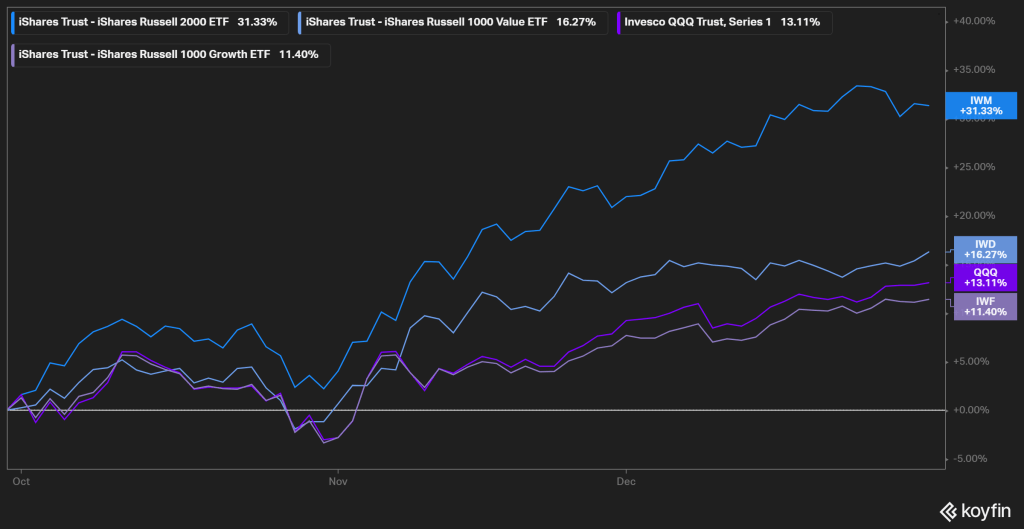Viewport: 1024px width, 529px height.
Task: Click the purple color bar beside Invesco QQQ Trust
Action: click(618, 21)
